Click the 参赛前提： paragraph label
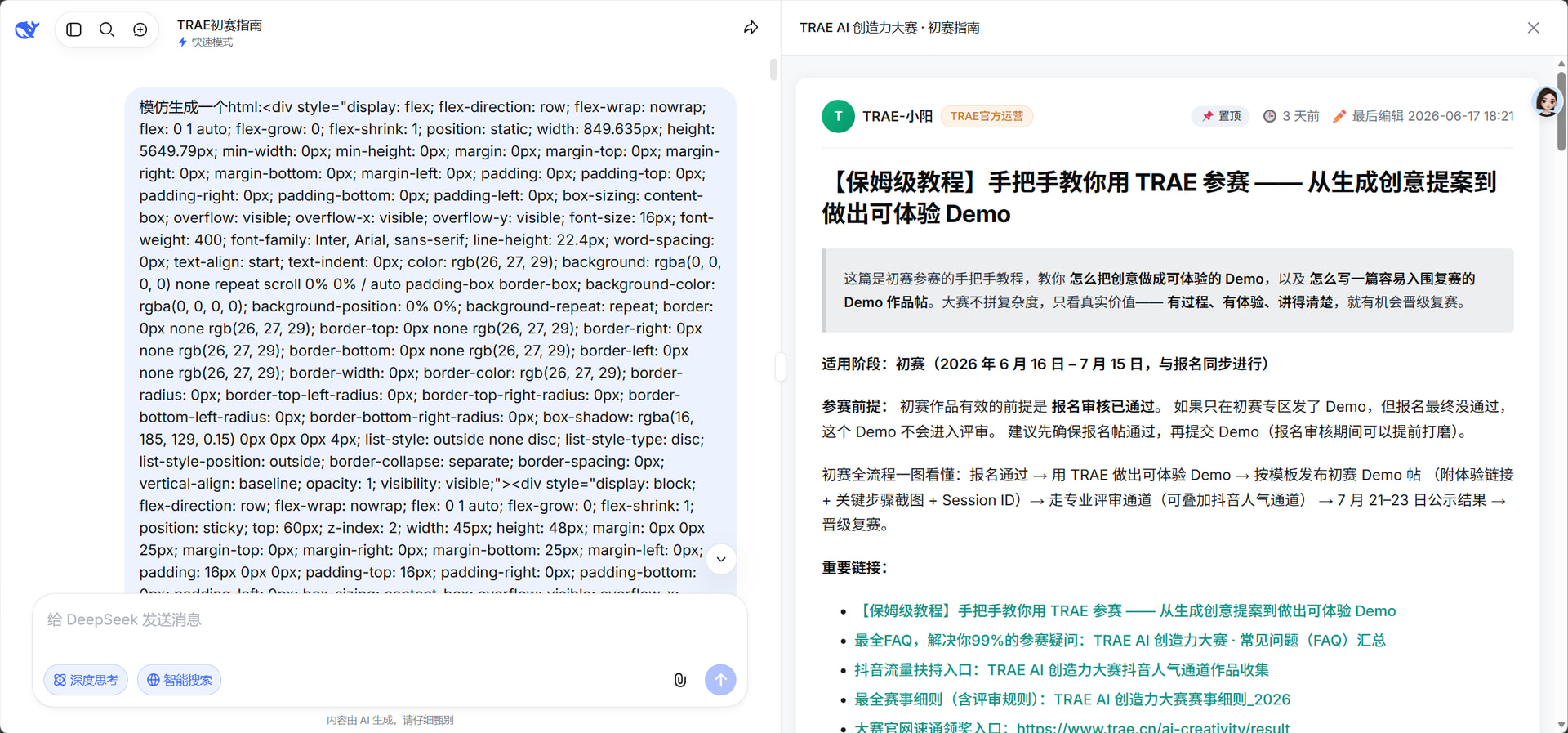This screenshot has height=733, width=1568. click(854, 406)
